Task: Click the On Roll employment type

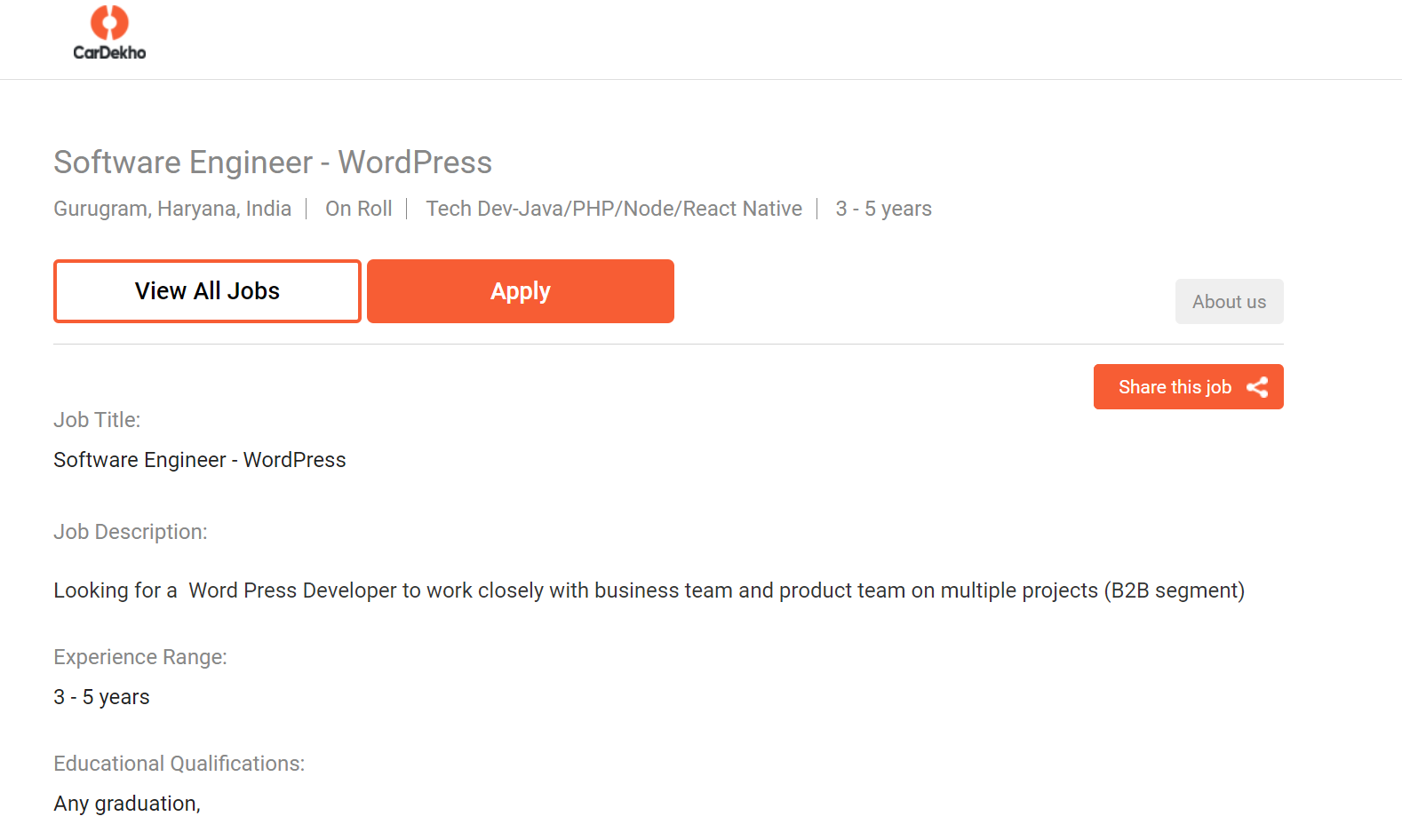Action: point(358,209)
